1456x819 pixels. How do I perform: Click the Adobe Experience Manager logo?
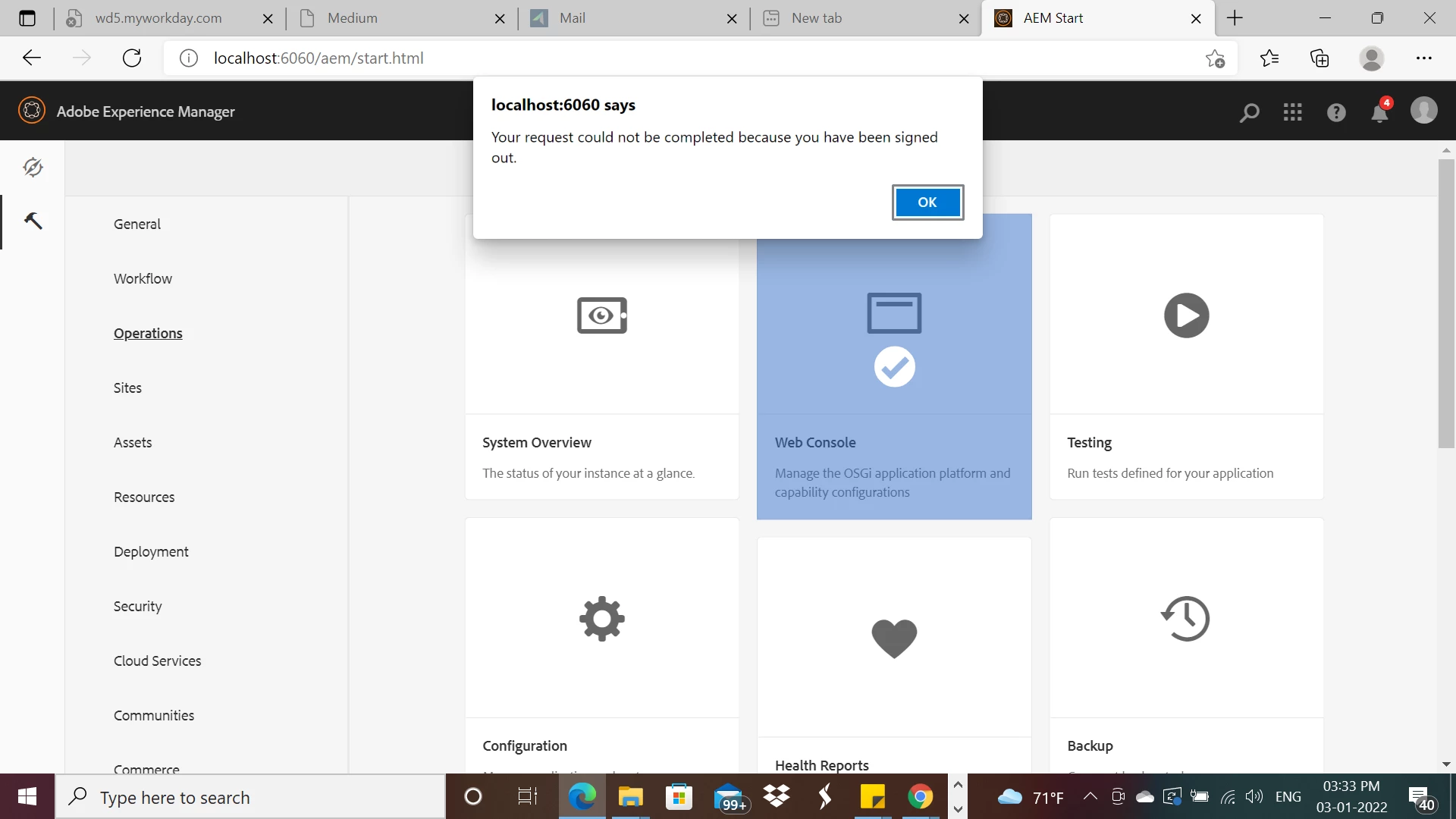click(x=32, y=111)
